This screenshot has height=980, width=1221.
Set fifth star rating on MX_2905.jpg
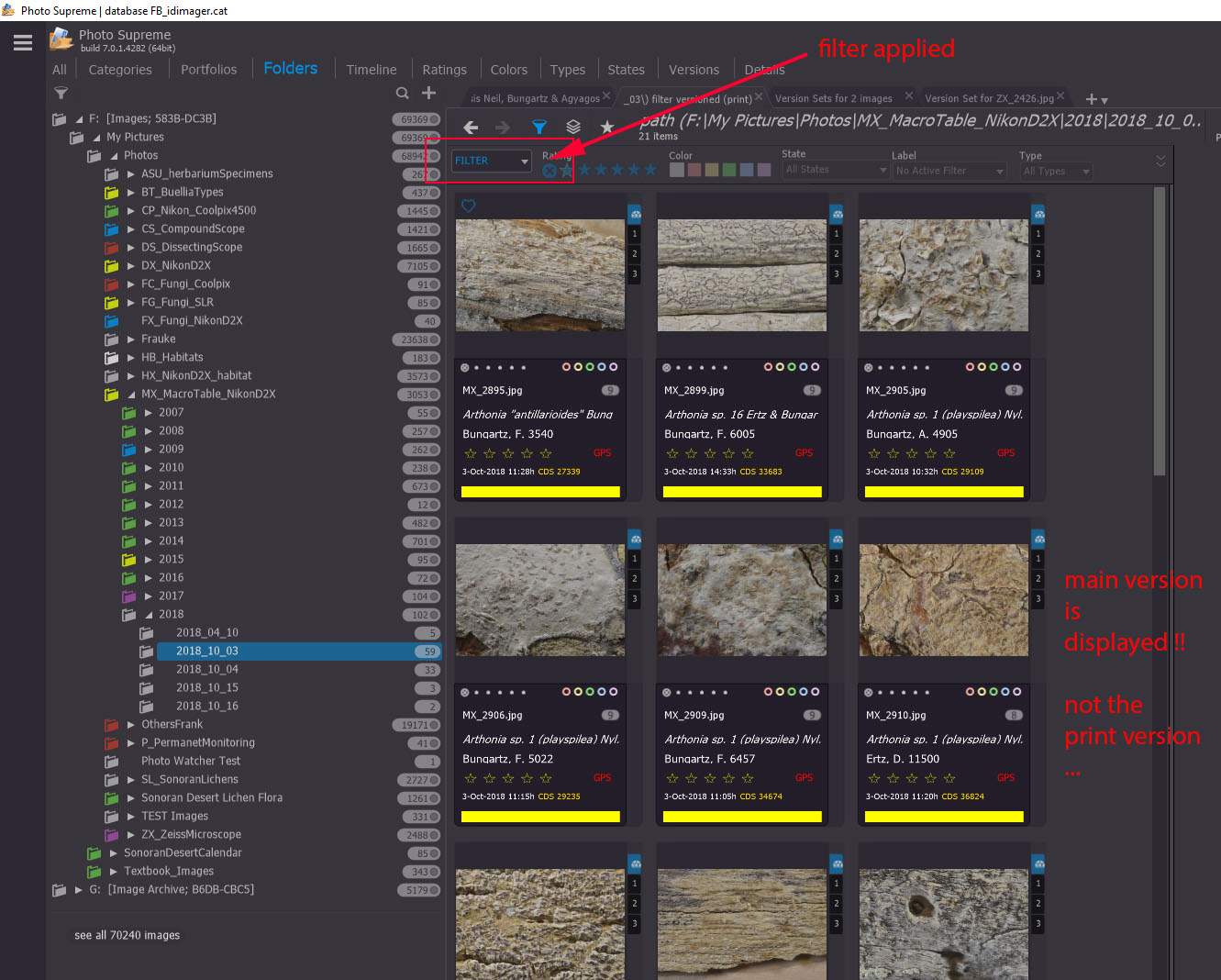[x=949, y=453]
